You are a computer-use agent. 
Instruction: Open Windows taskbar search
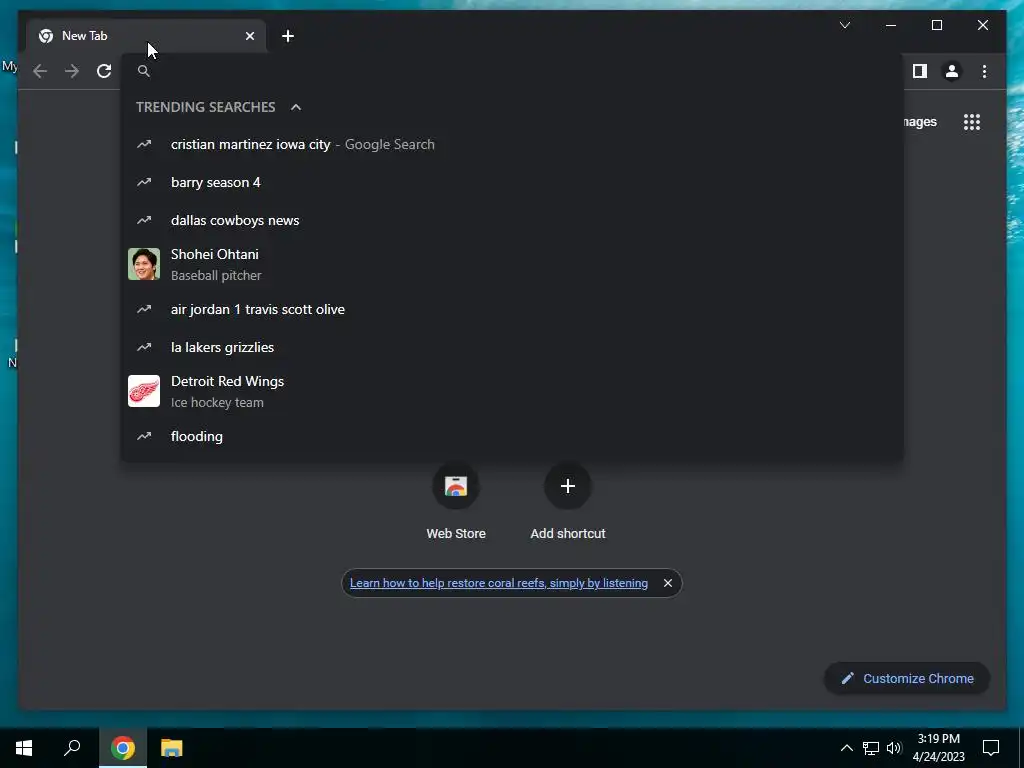(72, 748)
